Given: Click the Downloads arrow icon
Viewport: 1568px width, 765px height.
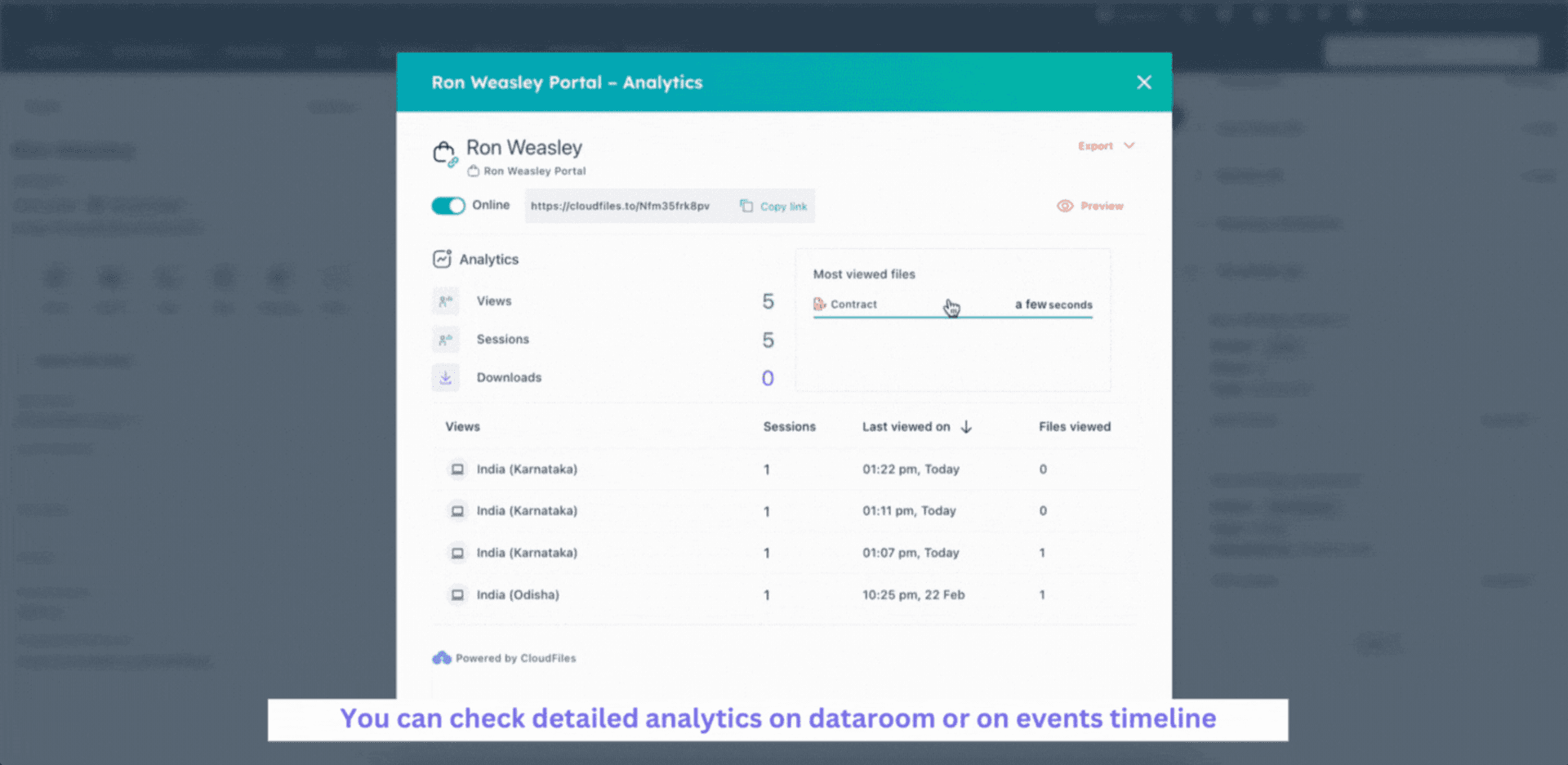Looking at the screenshot, I should tap(445, 378).
